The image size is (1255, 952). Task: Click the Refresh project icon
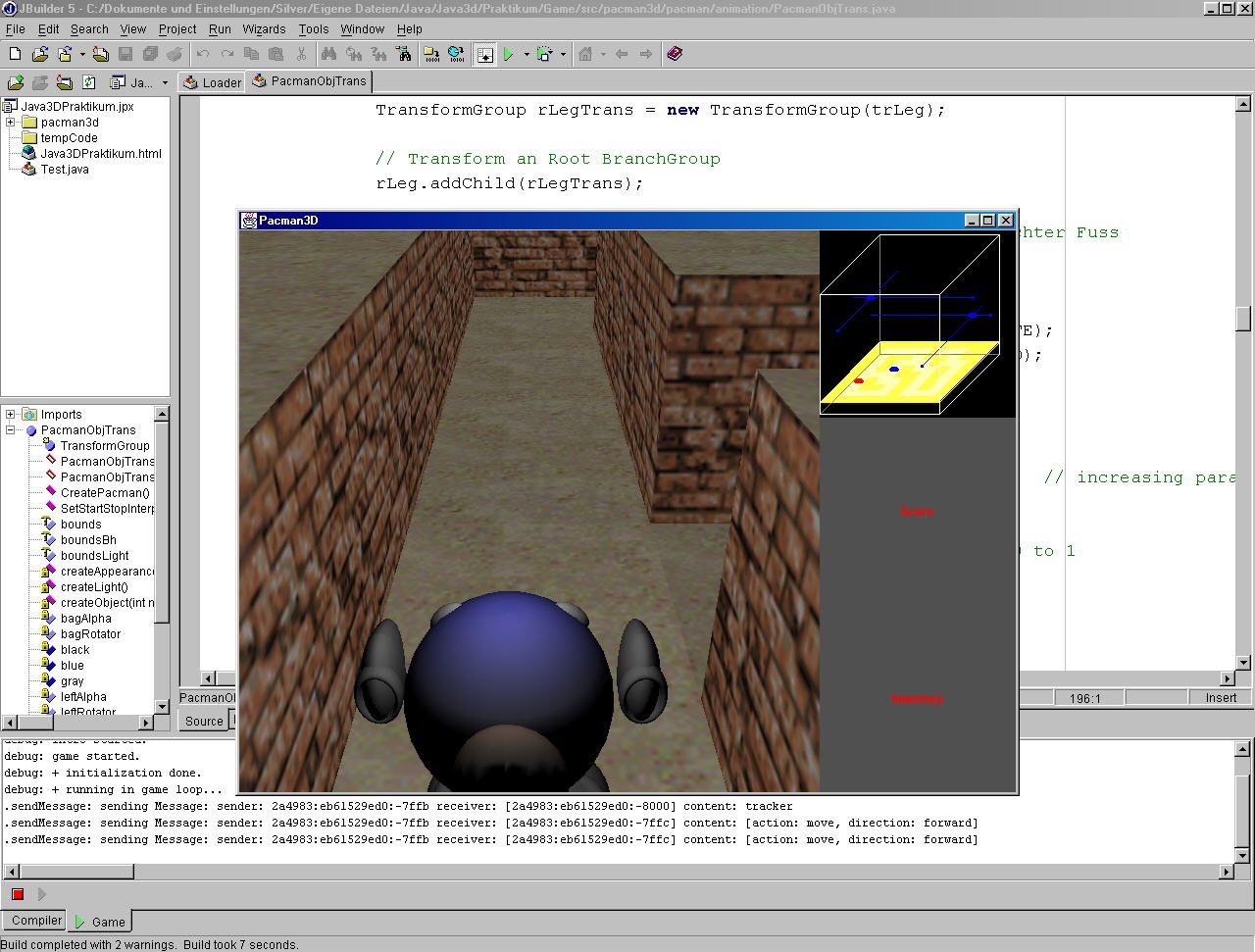[x=88, y=82]
